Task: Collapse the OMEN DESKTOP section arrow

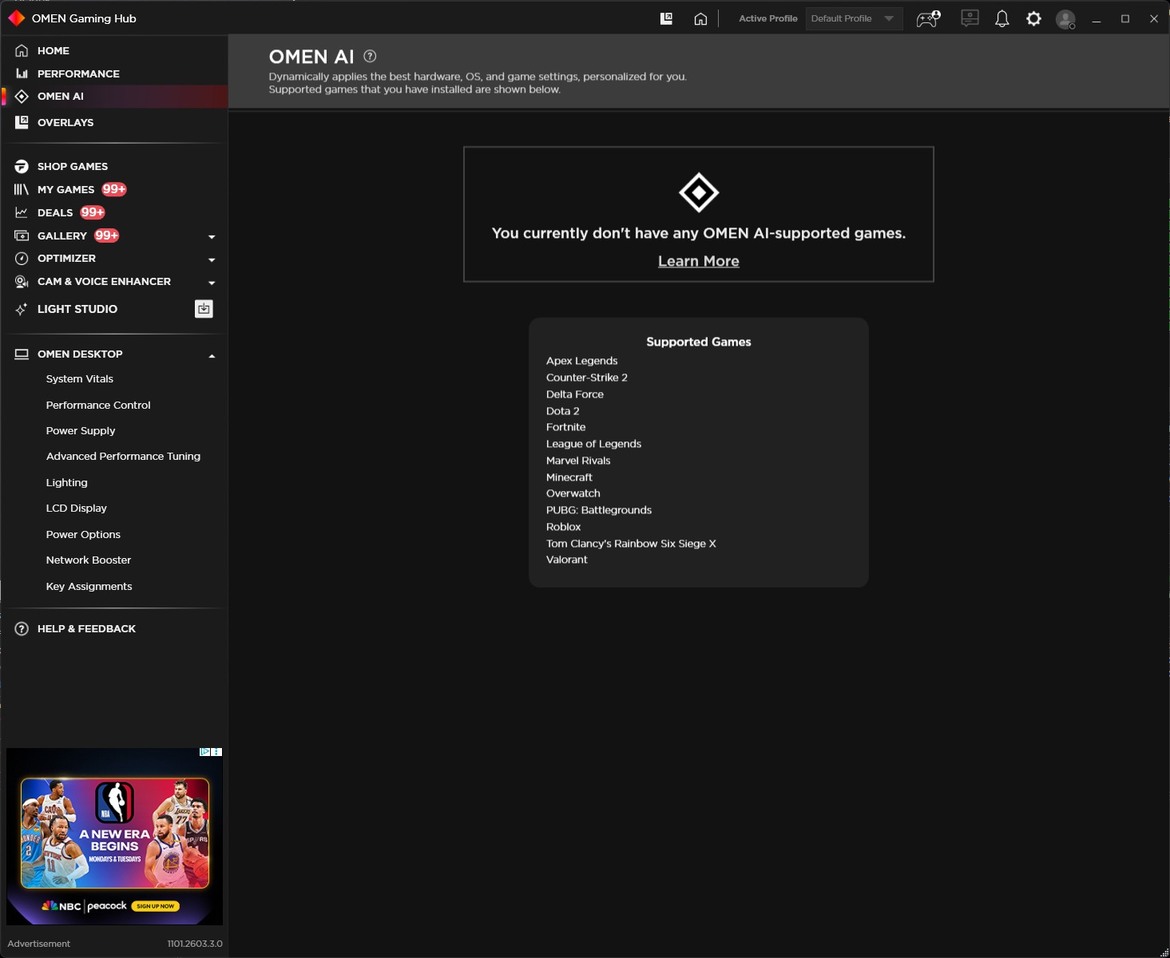Action: (212, 356)
